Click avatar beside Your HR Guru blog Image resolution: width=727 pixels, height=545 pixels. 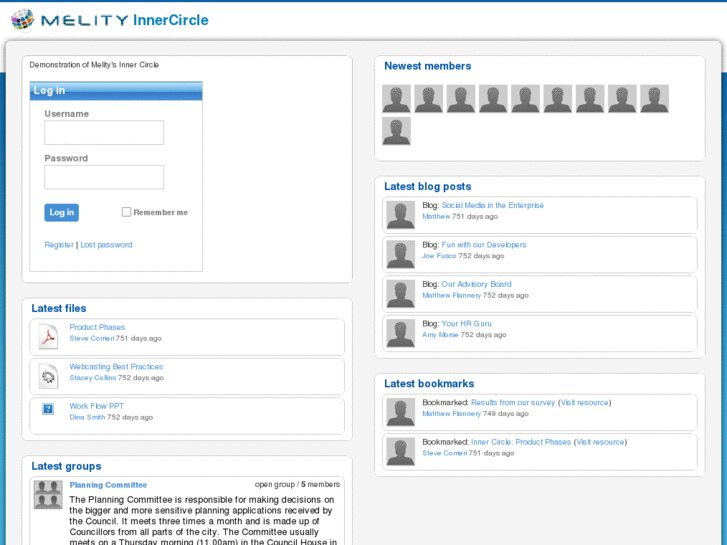click(401, 333)
